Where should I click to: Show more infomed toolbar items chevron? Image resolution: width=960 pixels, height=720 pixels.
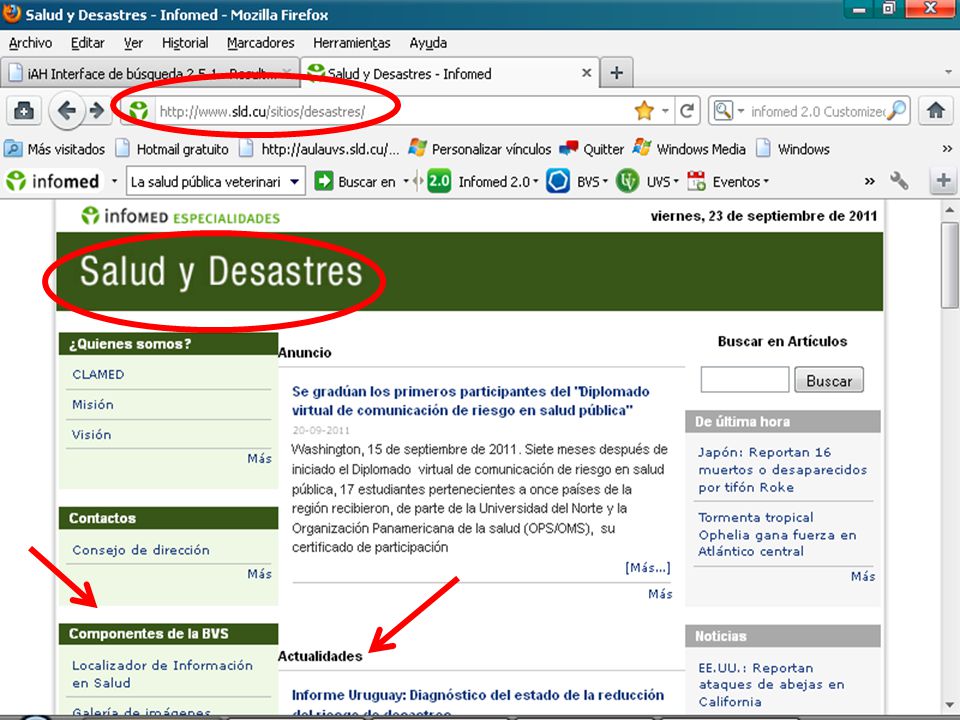869,181
